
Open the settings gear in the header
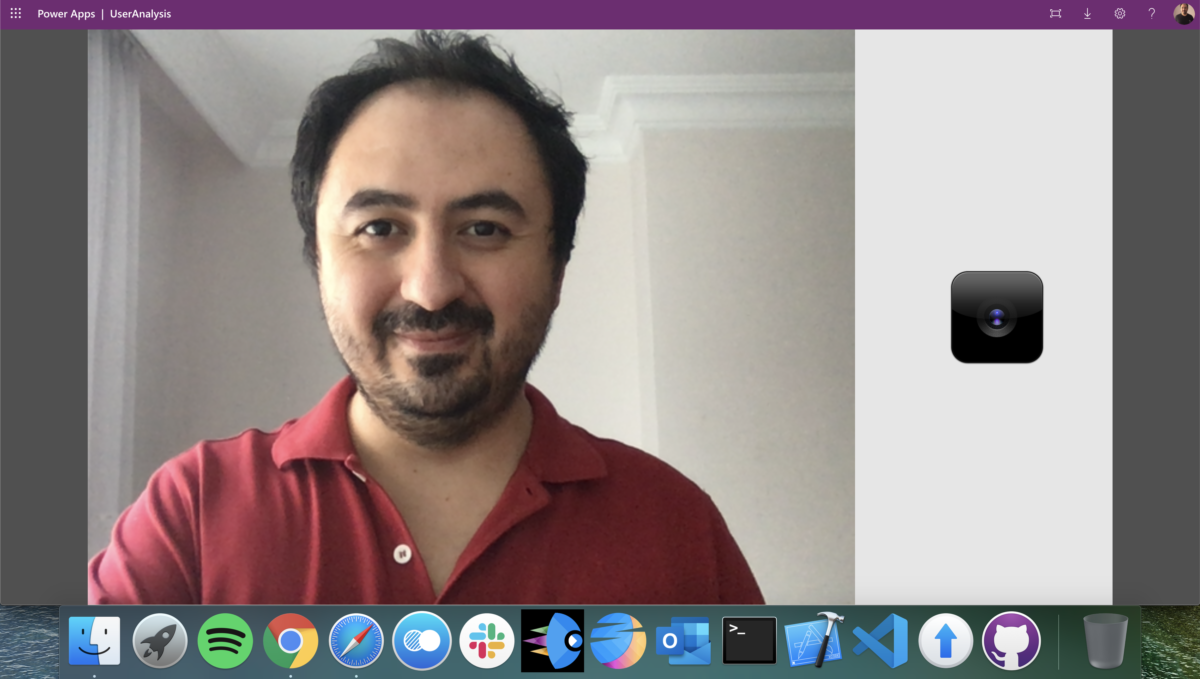[x=1119, y=14]
